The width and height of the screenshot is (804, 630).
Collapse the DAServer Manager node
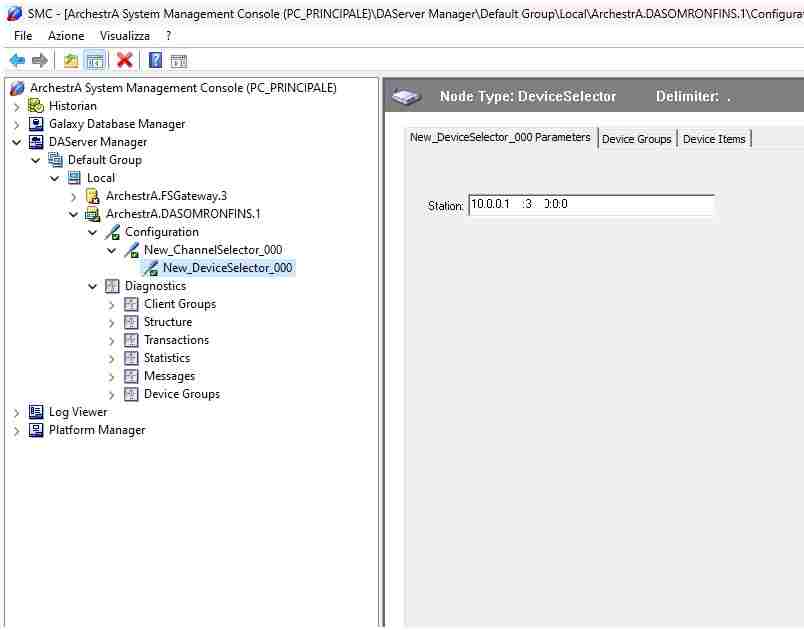17,143
